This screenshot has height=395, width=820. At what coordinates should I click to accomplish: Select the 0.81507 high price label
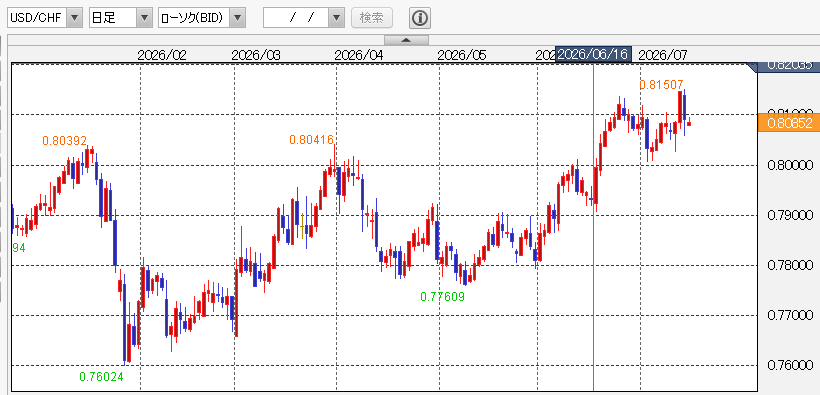(661, 84)
